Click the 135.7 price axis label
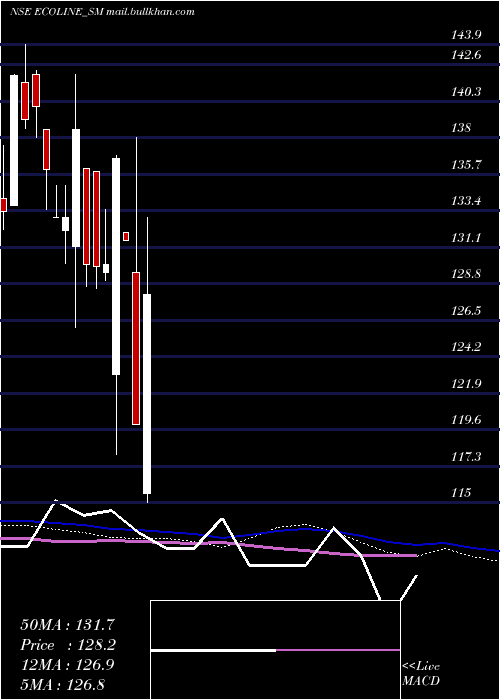500x700 pixels. 467,165
